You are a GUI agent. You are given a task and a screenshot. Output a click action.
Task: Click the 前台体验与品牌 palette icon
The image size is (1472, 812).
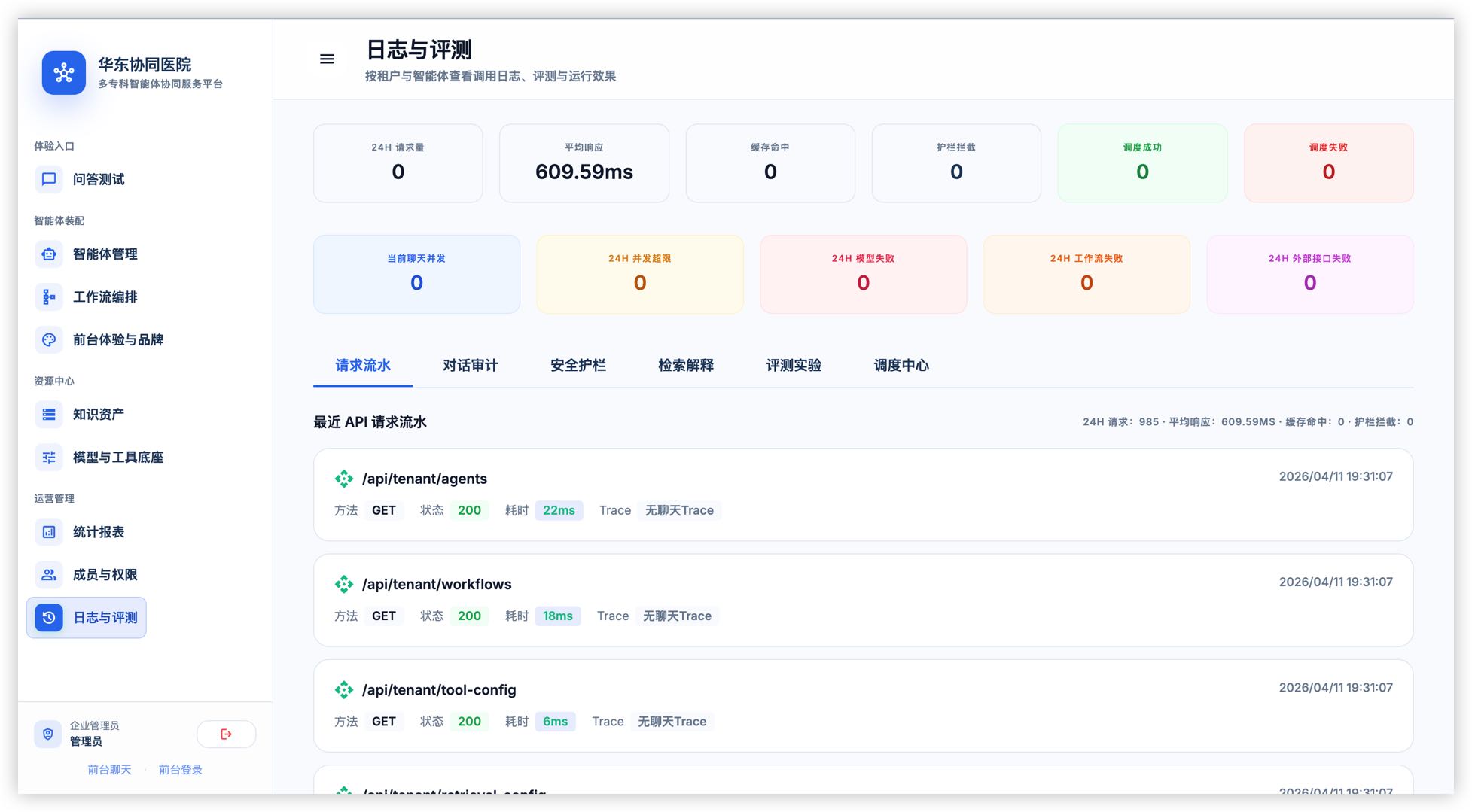coord(49,339)
